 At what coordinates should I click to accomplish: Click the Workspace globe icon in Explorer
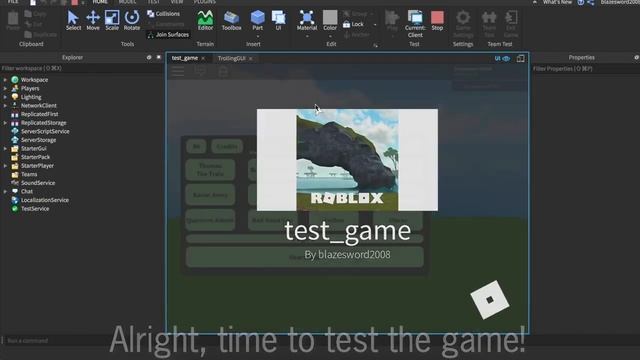[x=15, y=80]
